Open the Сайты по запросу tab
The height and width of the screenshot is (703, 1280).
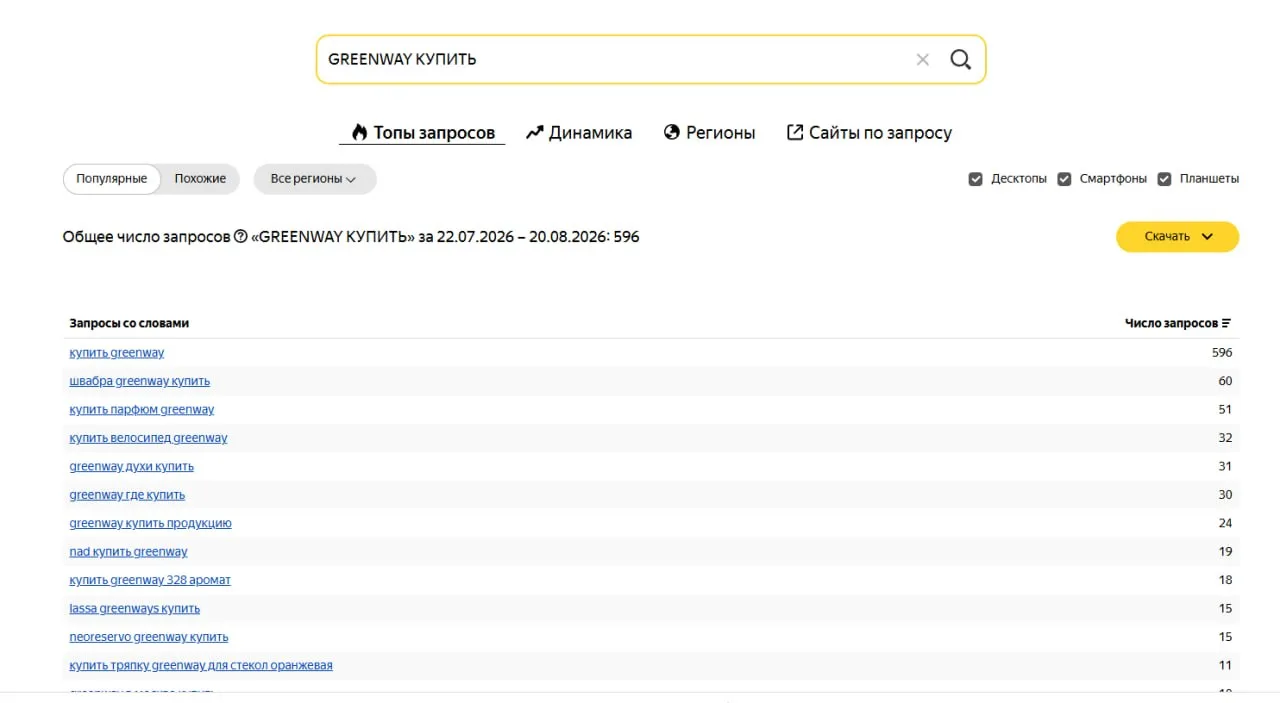(x=869, y=133)
